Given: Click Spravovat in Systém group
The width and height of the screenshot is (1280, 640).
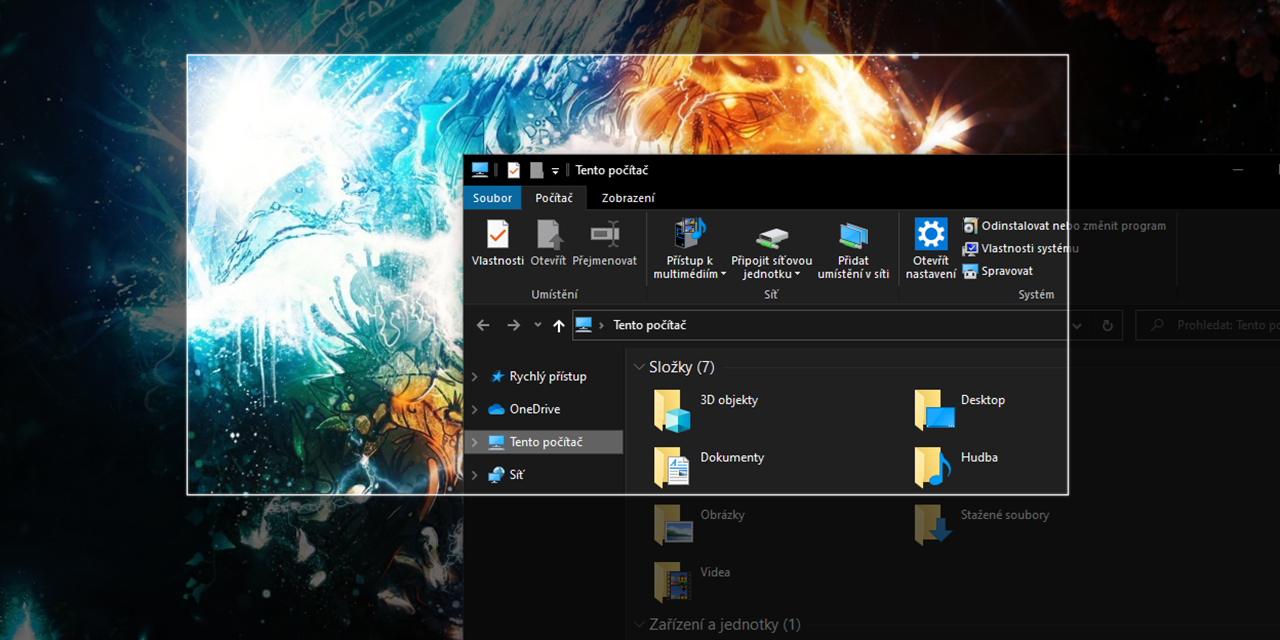Looking at the screenshot, I should coord(998,271).
